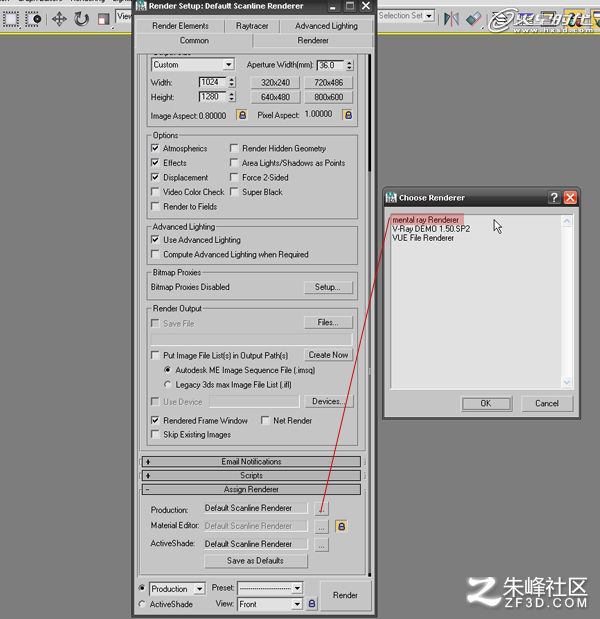Enable Video Color Check

[155, 192]
